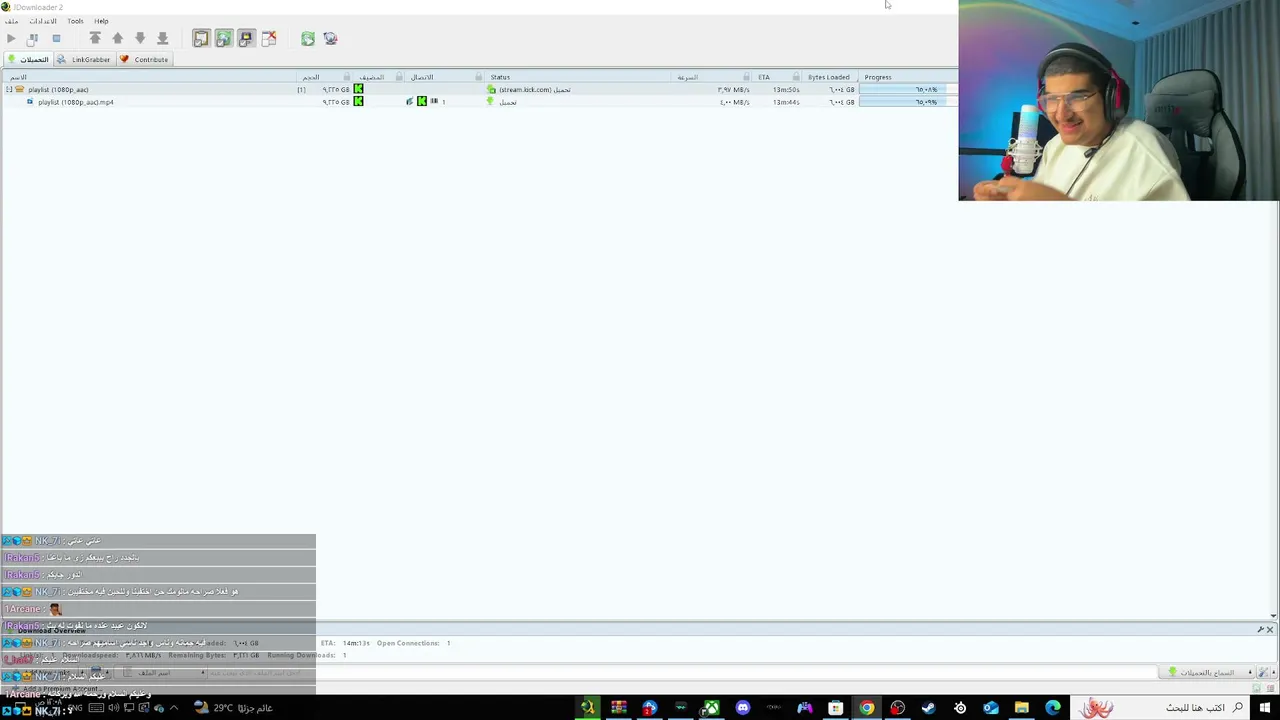Screen dimensions: 1280x720
Task: Switch to the Contribute tab
Action: tap(145, 59)
